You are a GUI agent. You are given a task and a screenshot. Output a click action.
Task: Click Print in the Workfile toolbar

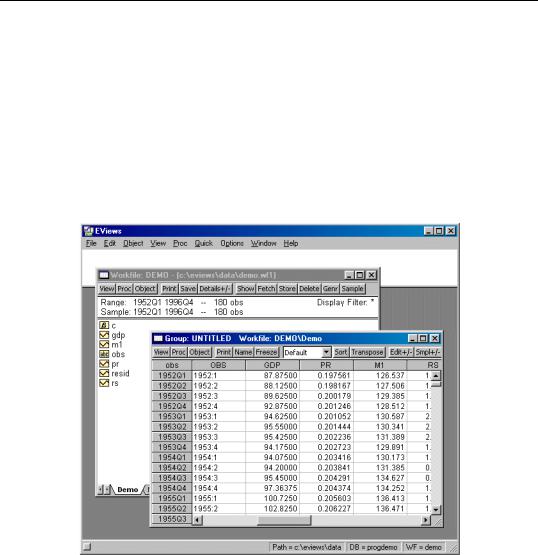[169, 289]
